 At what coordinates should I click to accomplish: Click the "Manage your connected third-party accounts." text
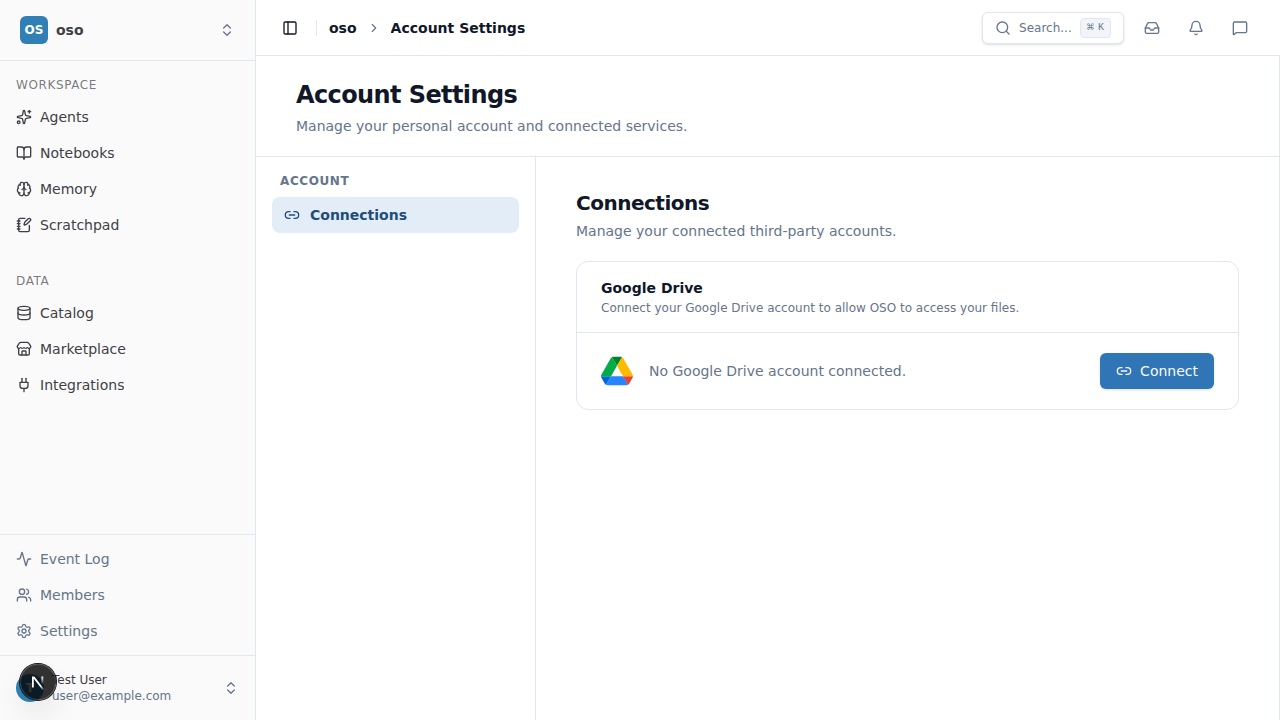tap(736, 231)
